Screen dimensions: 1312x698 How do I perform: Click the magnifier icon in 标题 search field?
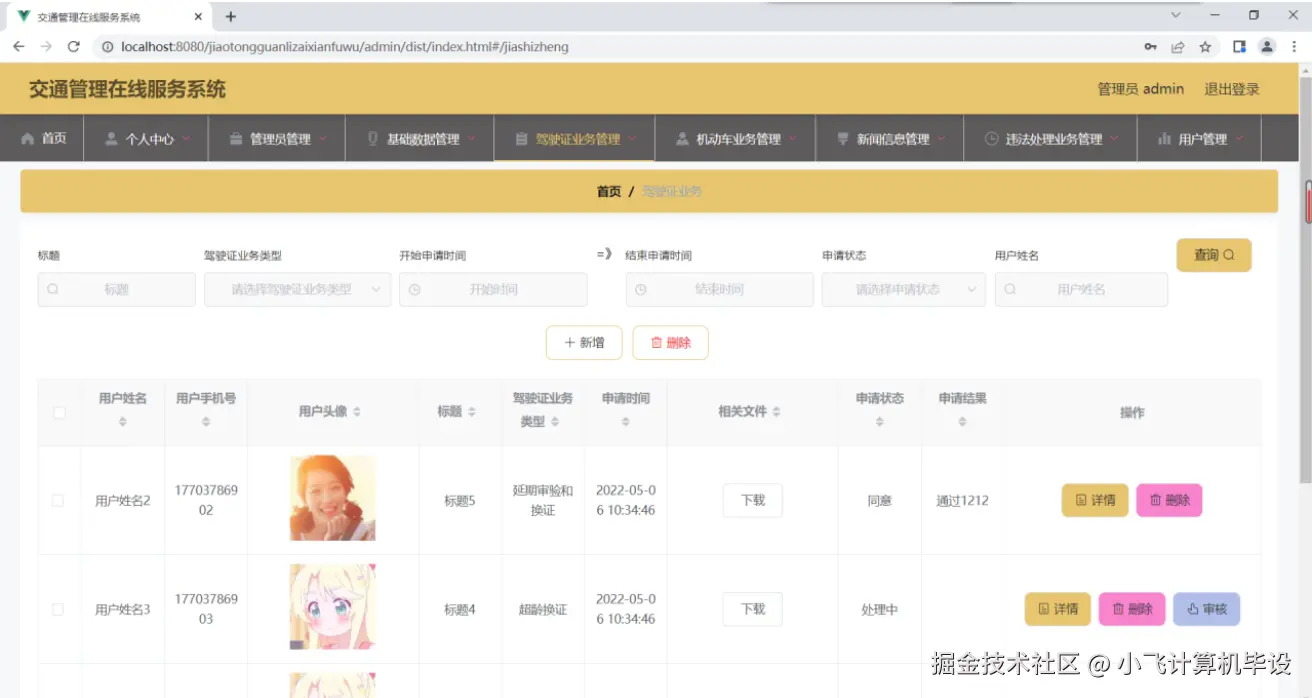pos(53,289)
